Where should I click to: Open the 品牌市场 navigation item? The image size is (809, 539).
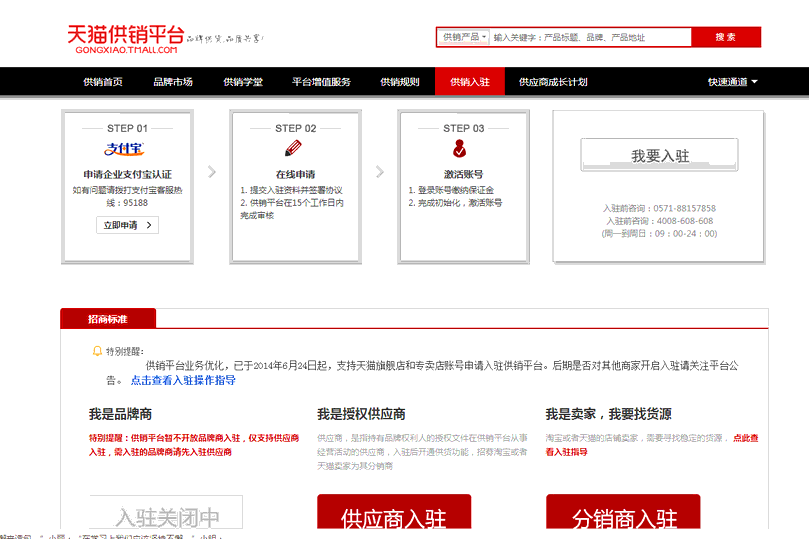[173, 81]
